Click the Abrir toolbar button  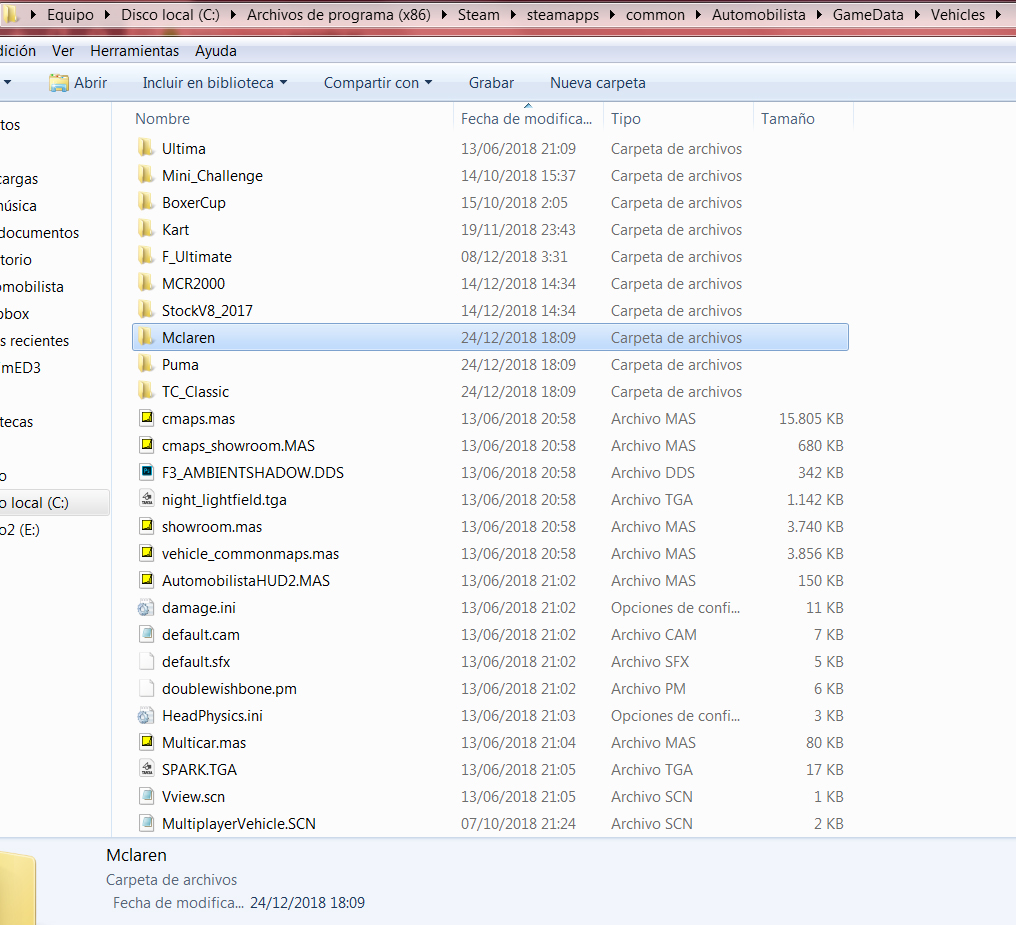78,83
